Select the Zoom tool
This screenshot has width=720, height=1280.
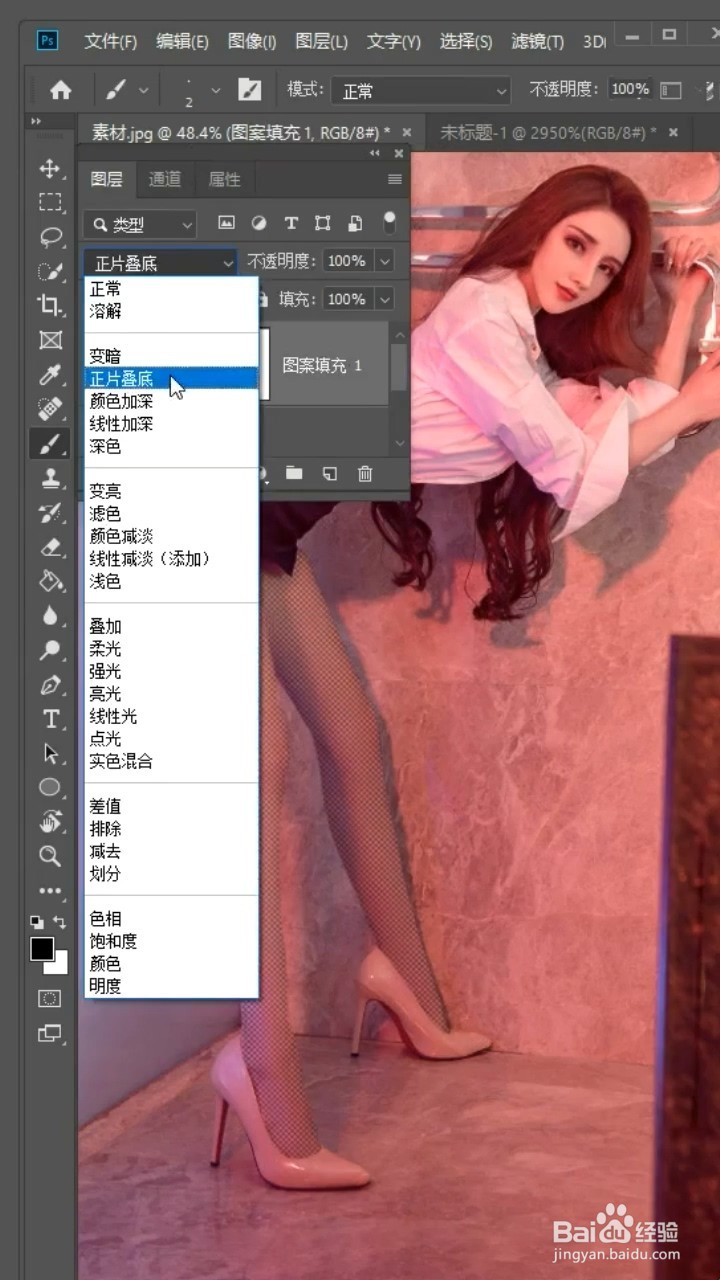[x=50, y=856]
